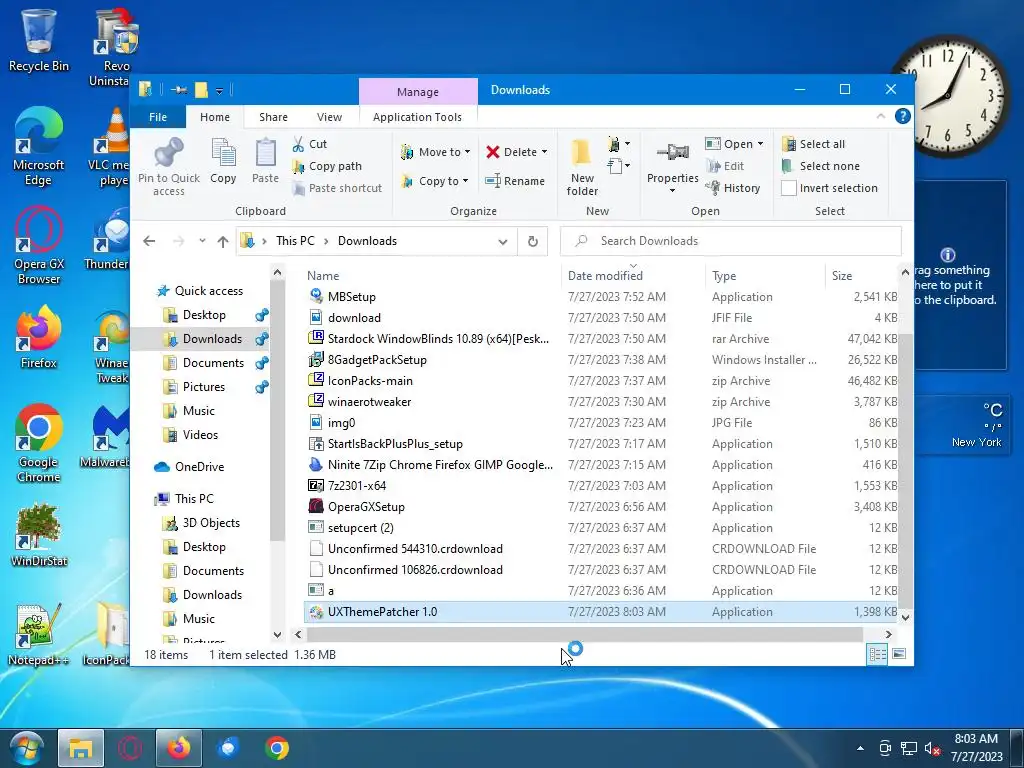This screenshot has width=1024, height=768.
Task: Open the Copy to dropdown
Action: pos(435,181)
